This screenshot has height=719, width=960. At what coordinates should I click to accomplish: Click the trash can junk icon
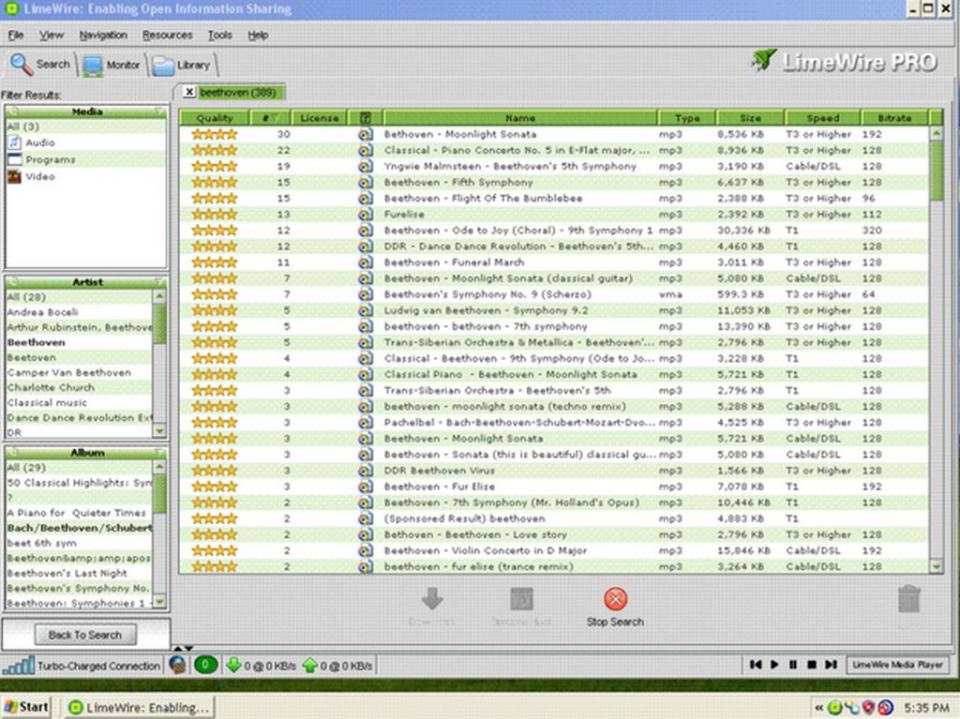[909, 599]
